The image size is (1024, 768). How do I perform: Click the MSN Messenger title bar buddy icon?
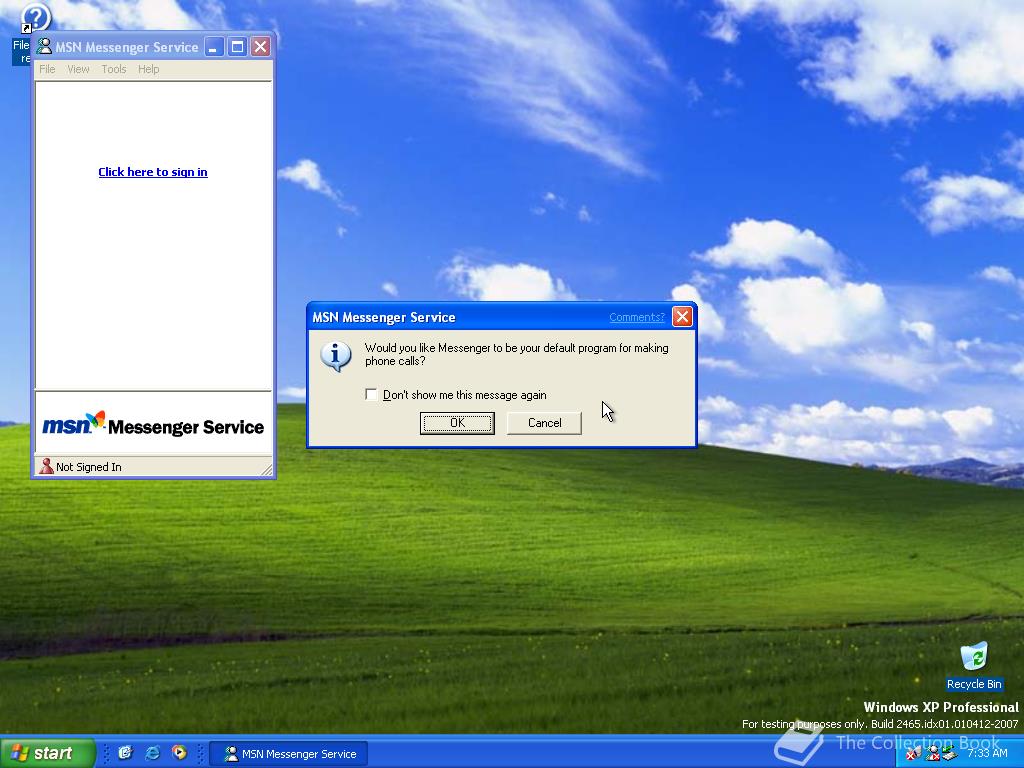pyautogui.click(x=44, y=46)
